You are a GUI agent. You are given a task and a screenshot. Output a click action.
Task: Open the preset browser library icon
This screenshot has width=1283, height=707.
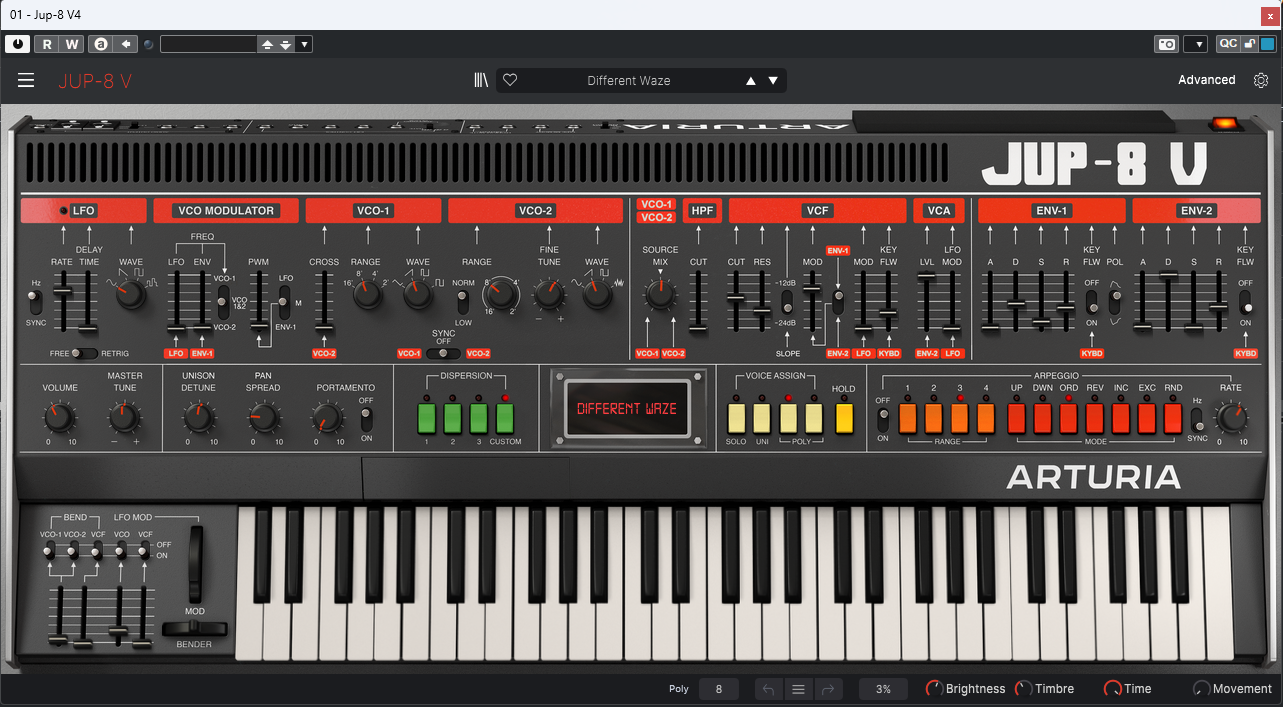pos(481,80)
